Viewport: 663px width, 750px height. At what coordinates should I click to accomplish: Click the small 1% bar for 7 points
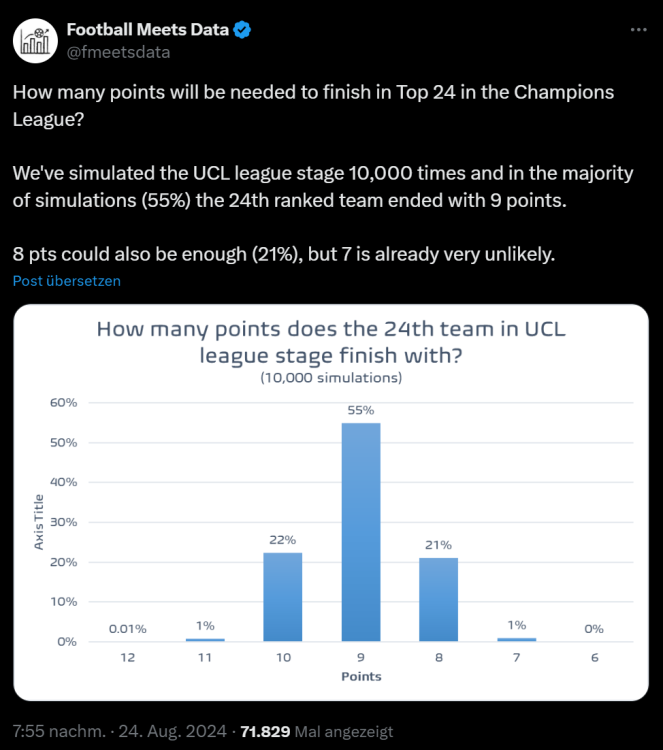point(517,639)
